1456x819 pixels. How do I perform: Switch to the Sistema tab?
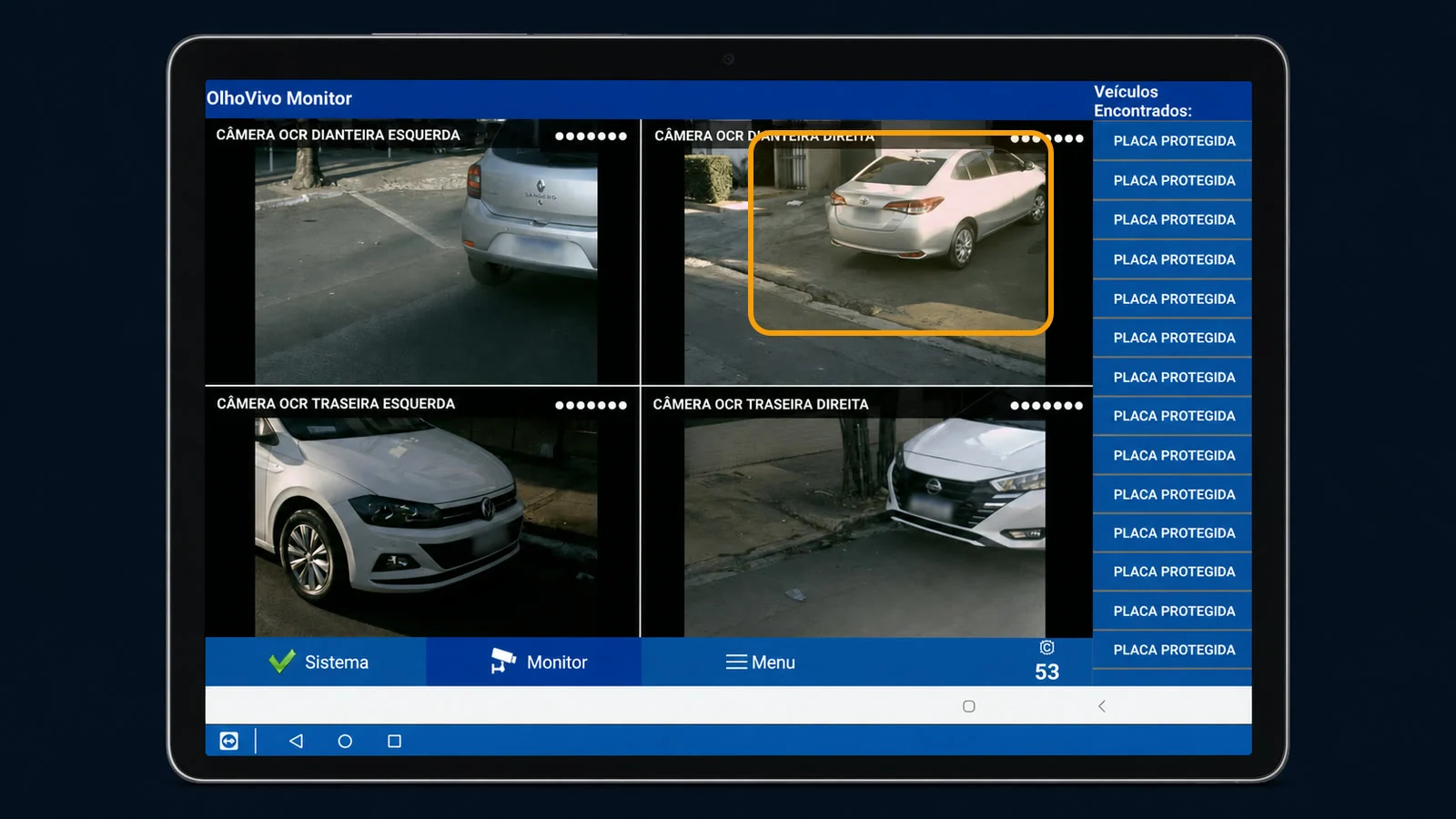316,662
